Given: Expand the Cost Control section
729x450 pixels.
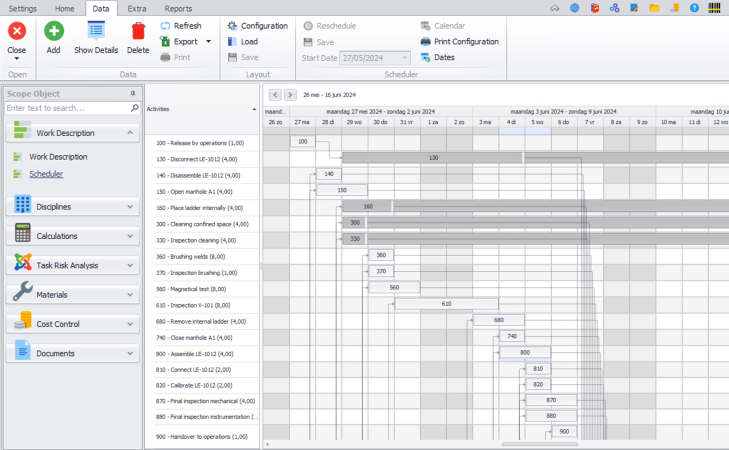Looking at the screenshot, I should (131, 324).
